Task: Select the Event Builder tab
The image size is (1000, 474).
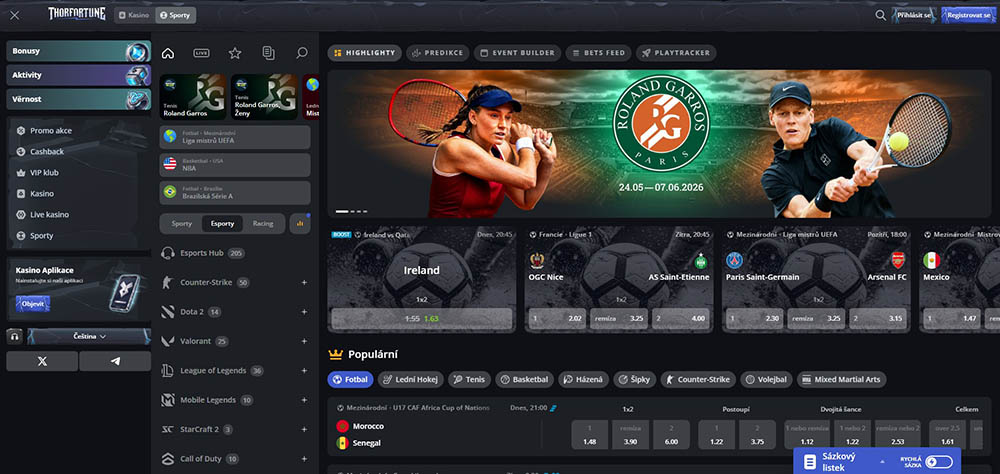Action: click(x=517, y=53)
